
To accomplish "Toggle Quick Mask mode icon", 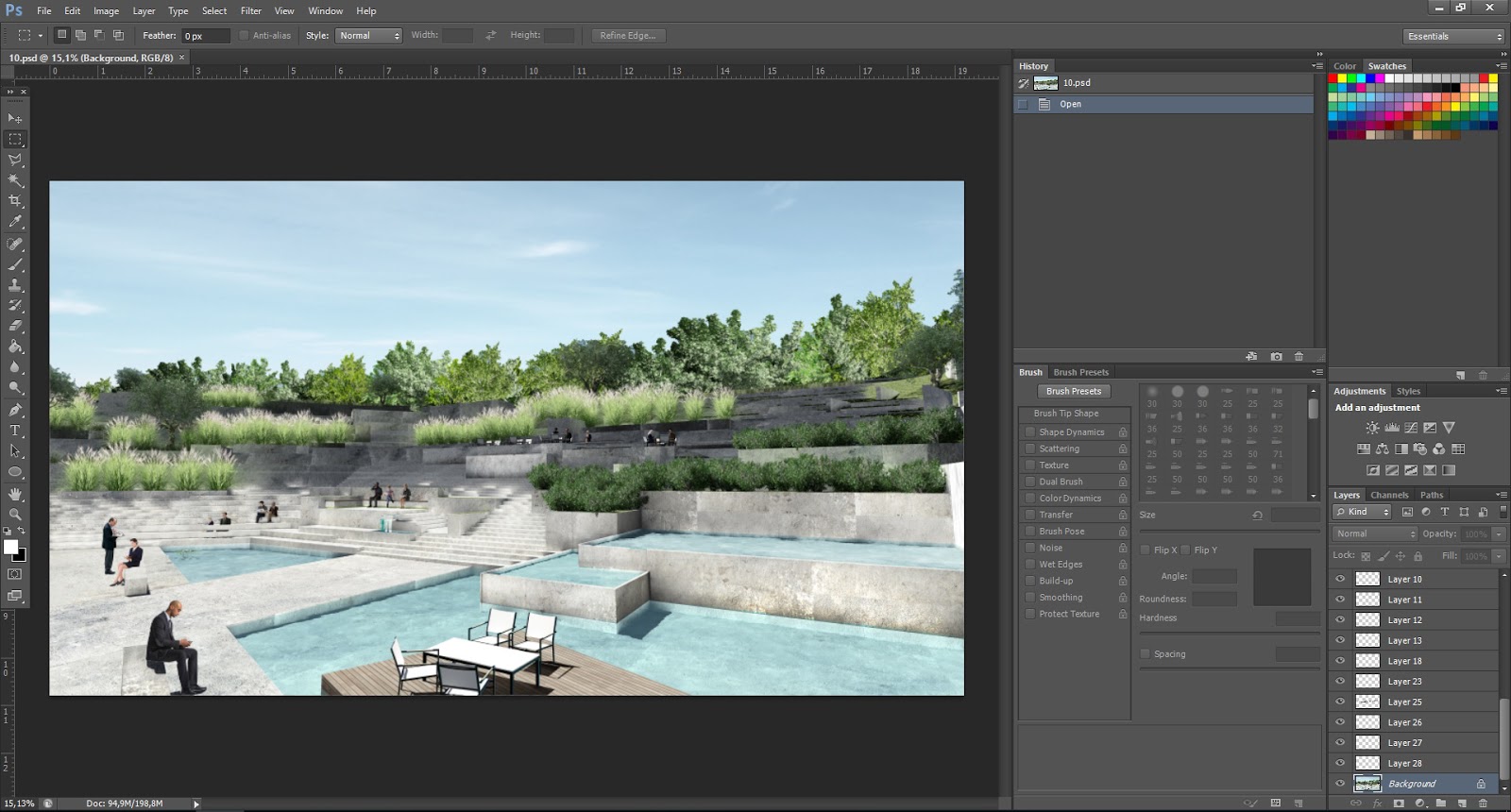I will coord(15,574).
